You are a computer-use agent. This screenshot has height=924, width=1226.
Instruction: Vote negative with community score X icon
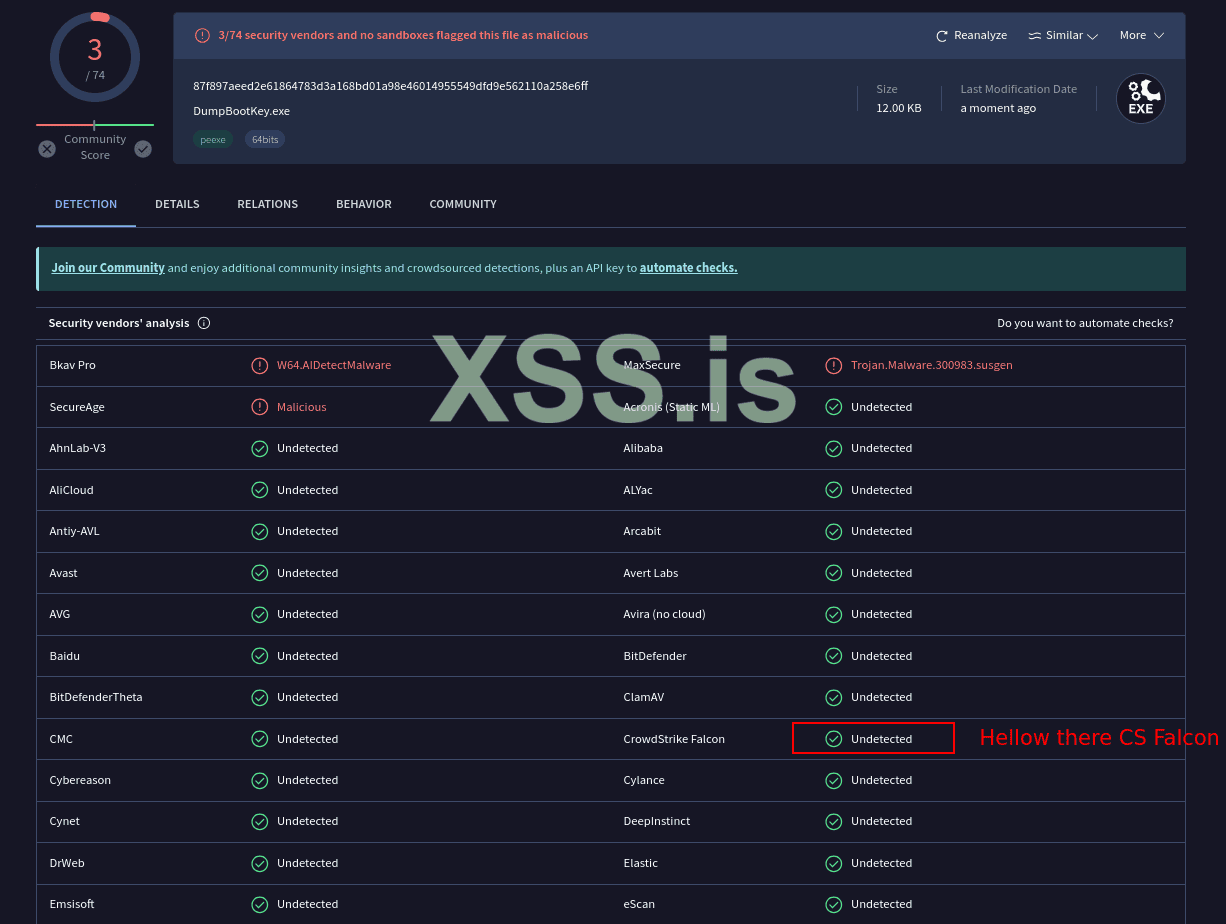[47, 149]
